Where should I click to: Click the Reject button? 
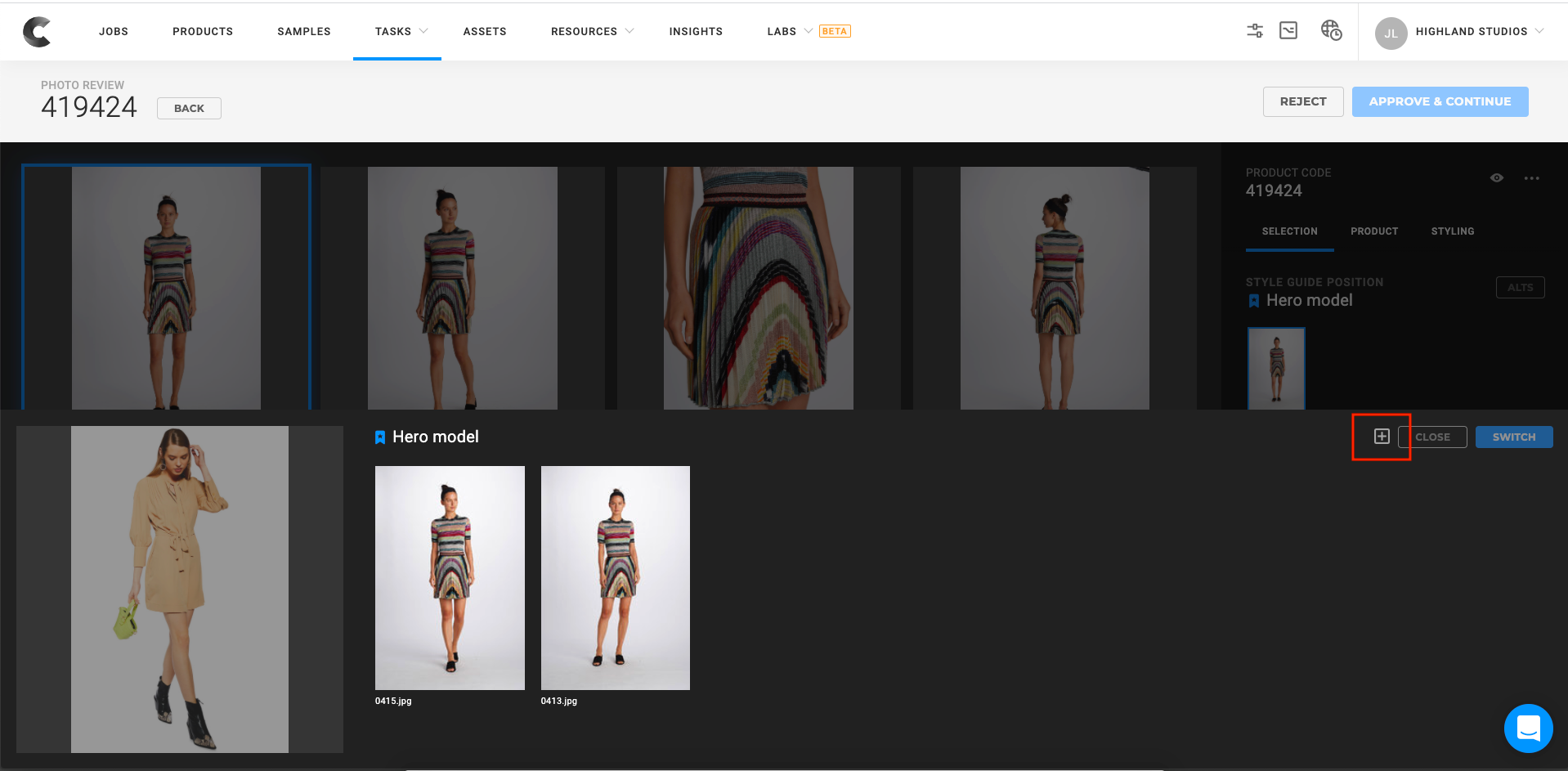(x=1302, y=101)
